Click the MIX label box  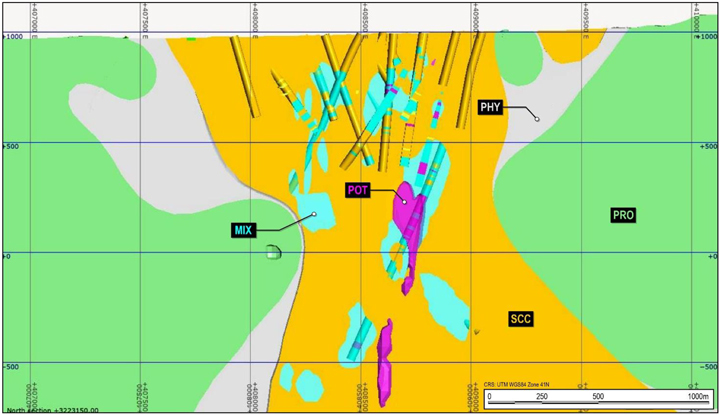(243, 230)
